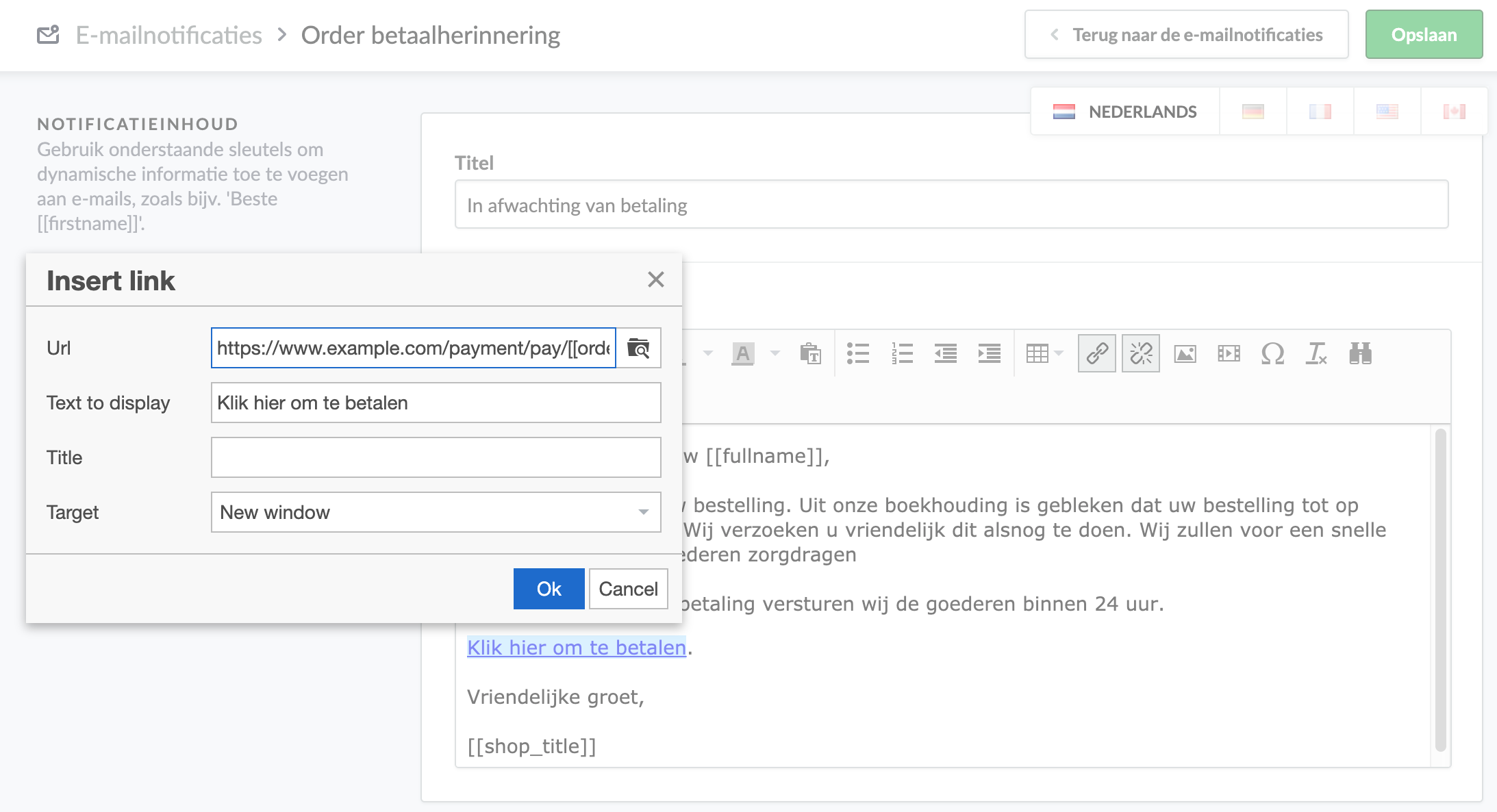The image size is (1497, 812).
Task: Go back via Terug naar de e-mailnotificaties
Action: pos(1187,34)
